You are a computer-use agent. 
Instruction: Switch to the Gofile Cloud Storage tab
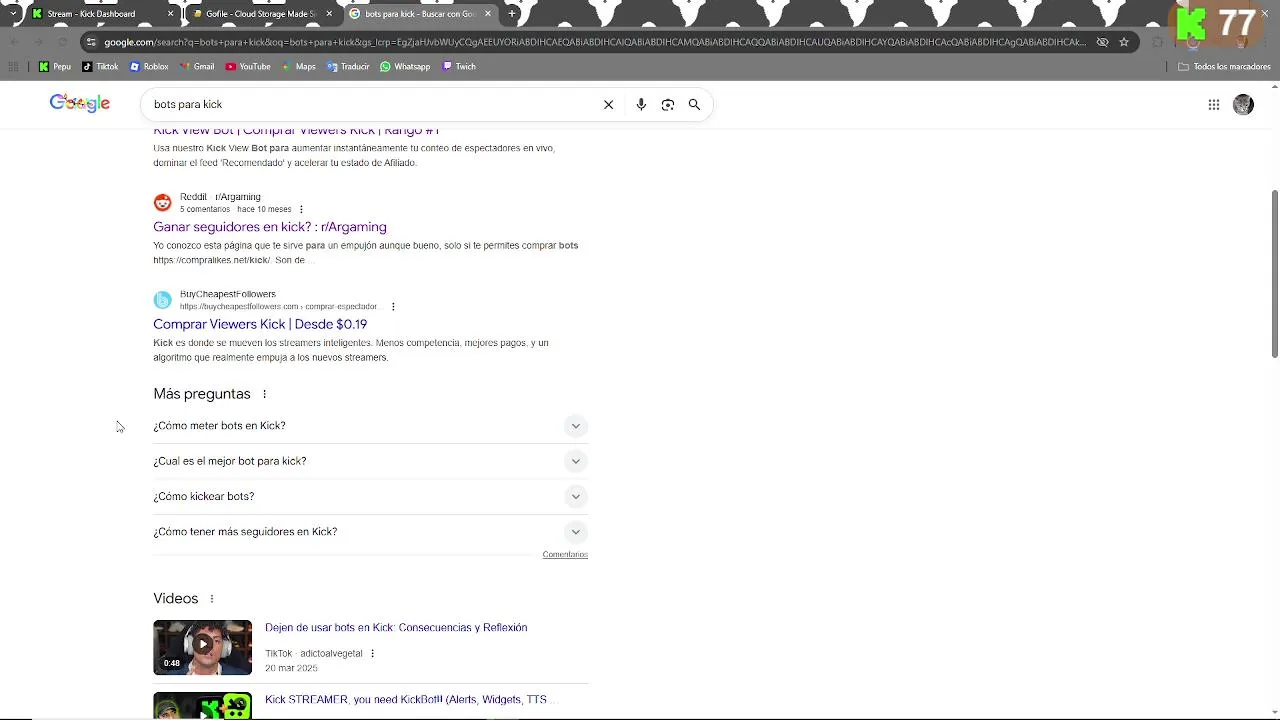(260, 14)
